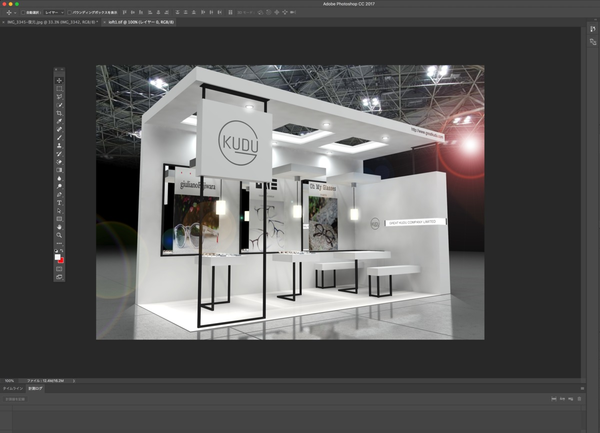Select the Brush tool
Image resolution: width=600 pixels, height=433 pixels.
[59, 138]
